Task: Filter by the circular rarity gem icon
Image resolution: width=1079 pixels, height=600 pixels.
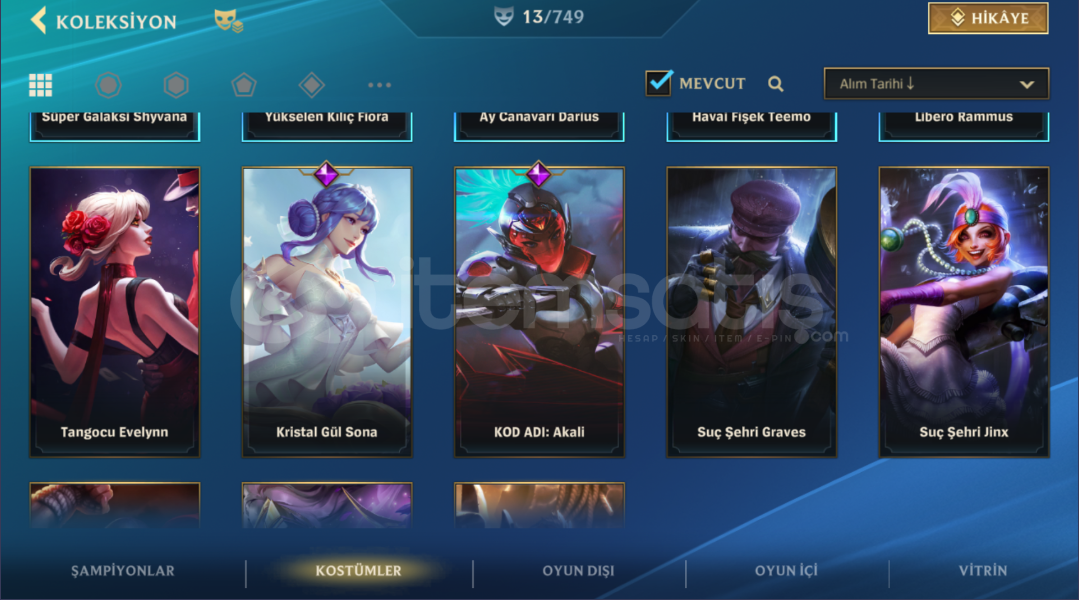Action: click(108, 85)
